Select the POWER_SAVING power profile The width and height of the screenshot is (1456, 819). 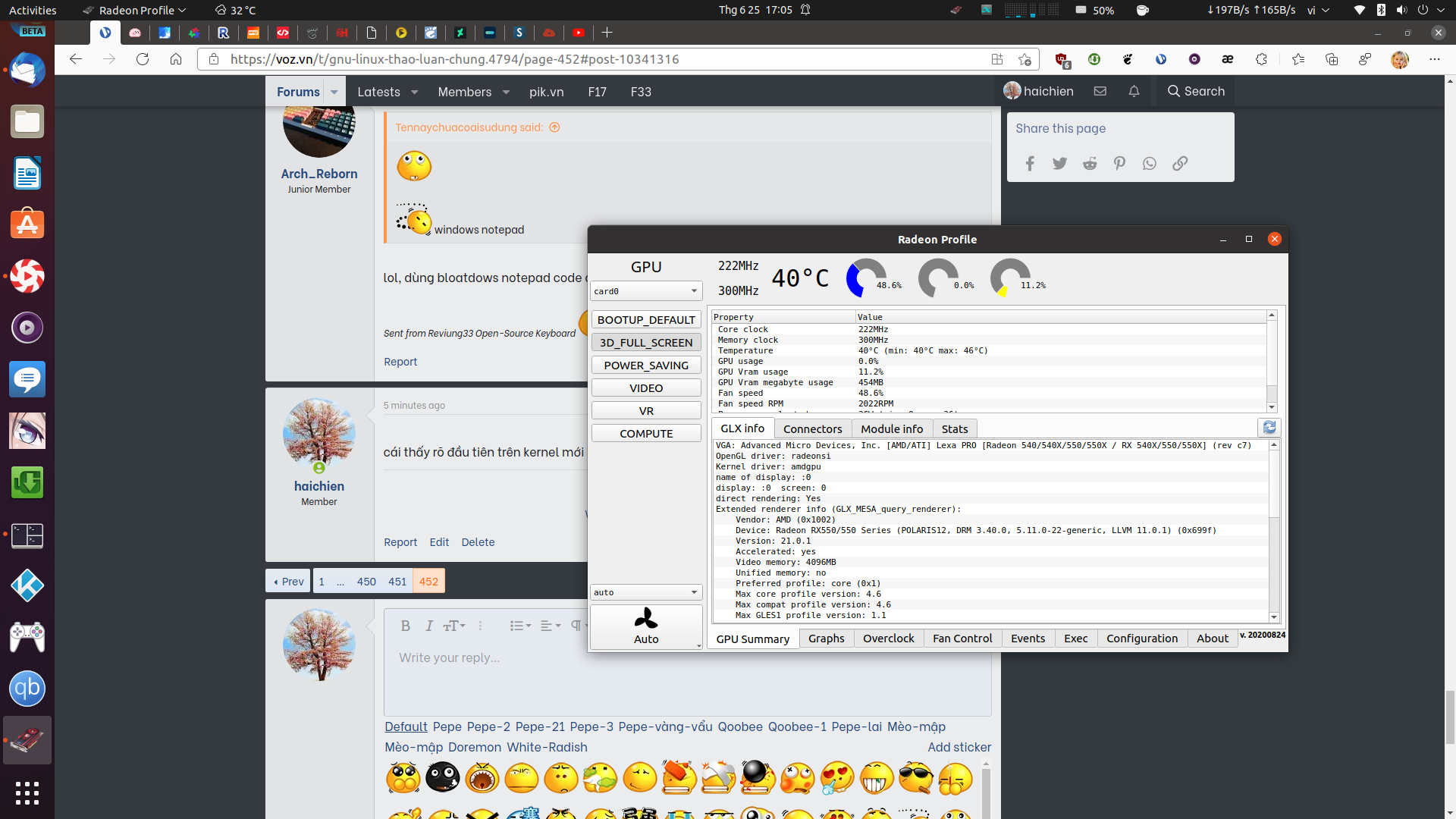click(646, 366)
